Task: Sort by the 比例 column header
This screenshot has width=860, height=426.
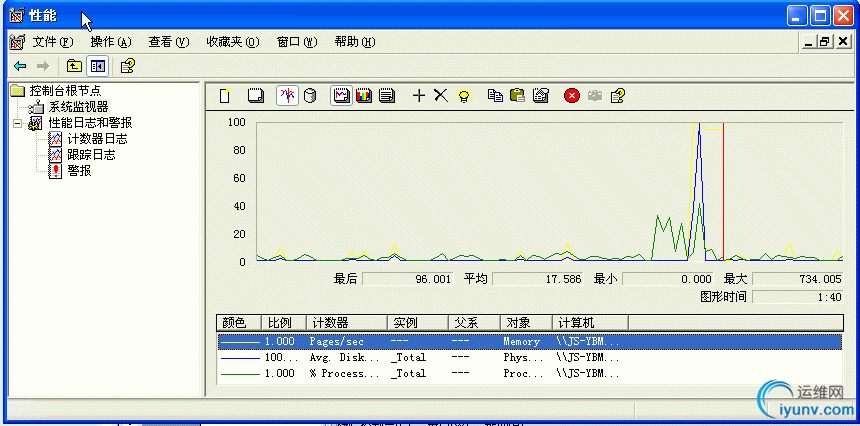Action: click(284, 322)
